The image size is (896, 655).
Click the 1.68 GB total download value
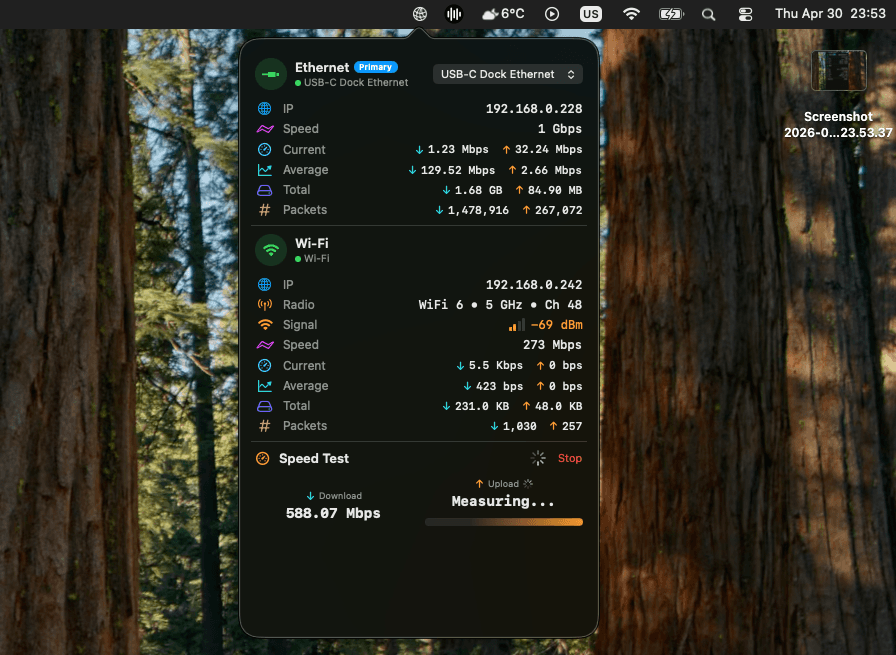tap(478, 190)
